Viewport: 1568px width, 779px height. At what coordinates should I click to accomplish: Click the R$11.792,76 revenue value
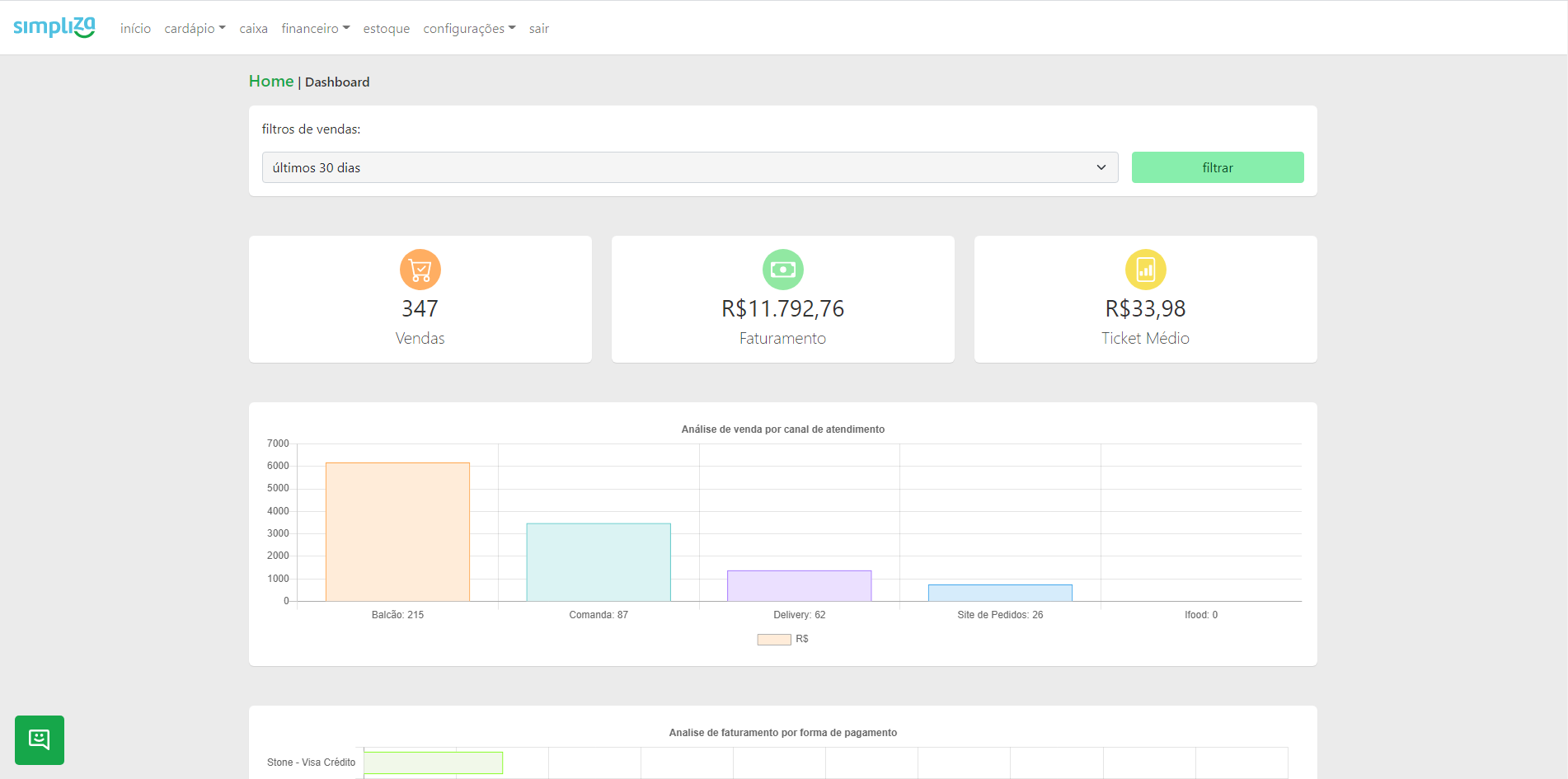783,308
